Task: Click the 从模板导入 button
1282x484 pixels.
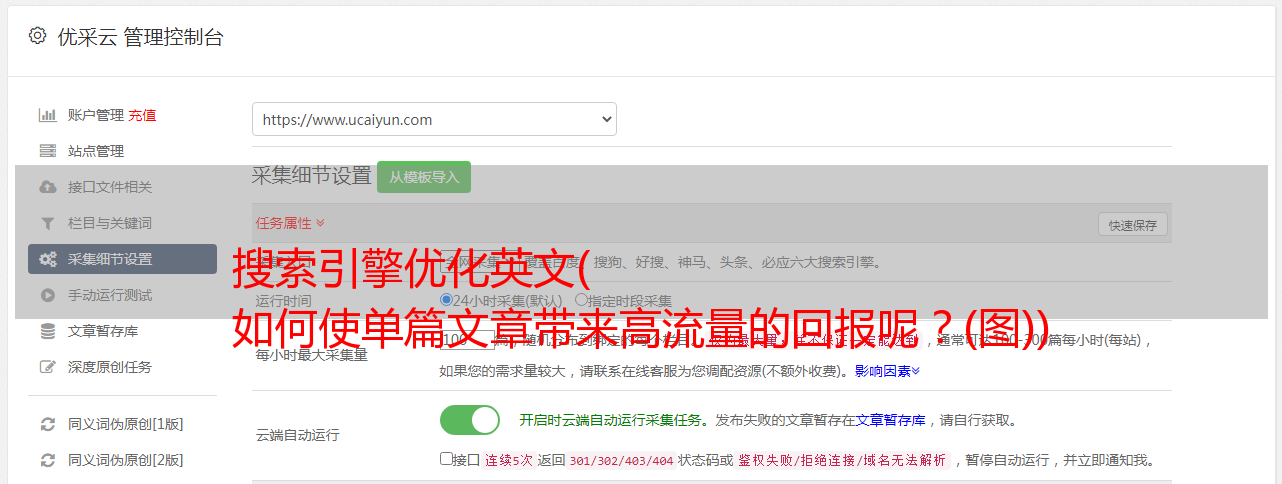Action: (x=424, y=177)
